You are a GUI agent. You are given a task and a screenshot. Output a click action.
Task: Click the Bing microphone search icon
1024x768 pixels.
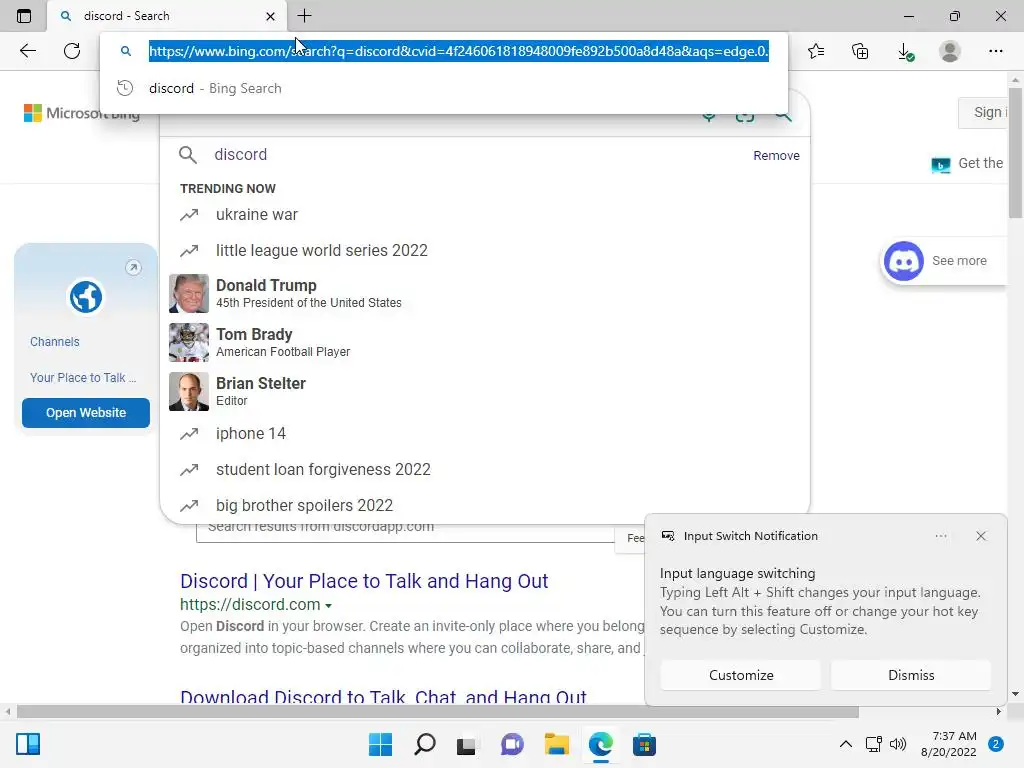pyautogui.click(x=708, y=117)
